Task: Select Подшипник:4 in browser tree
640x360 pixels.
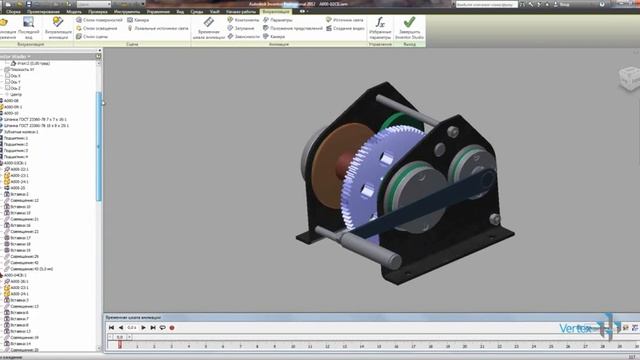Action: point(15,157)
